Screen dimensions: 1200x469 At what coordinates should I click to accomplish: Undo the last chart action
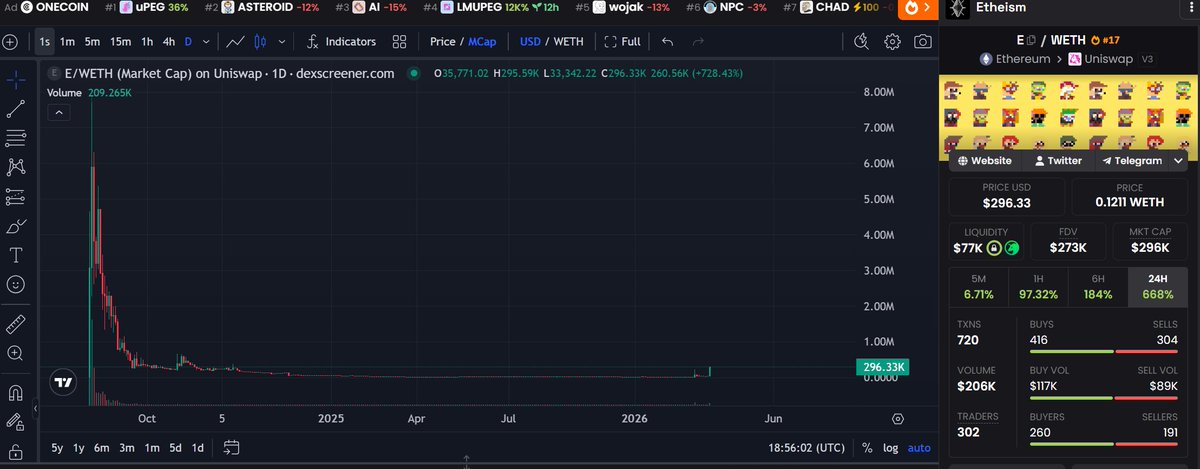pos(668,42)
